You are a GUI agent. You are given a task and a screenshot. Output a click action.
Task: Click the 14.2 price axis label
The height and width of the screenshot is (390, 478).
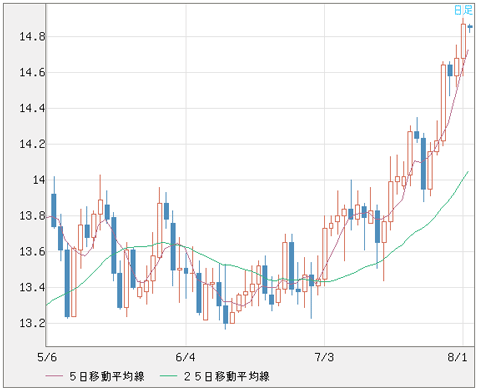tap(32, 144)
